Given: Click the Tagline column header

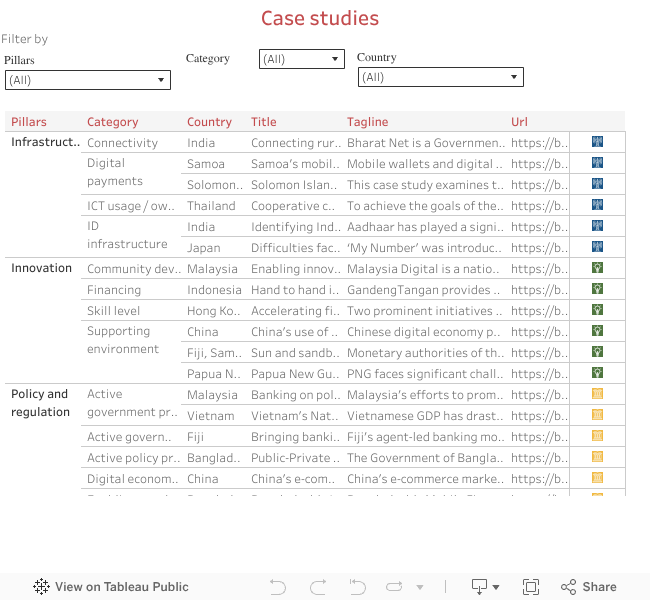Looking at the screenshot, I should pyautogui.click(x=367, y=122).
